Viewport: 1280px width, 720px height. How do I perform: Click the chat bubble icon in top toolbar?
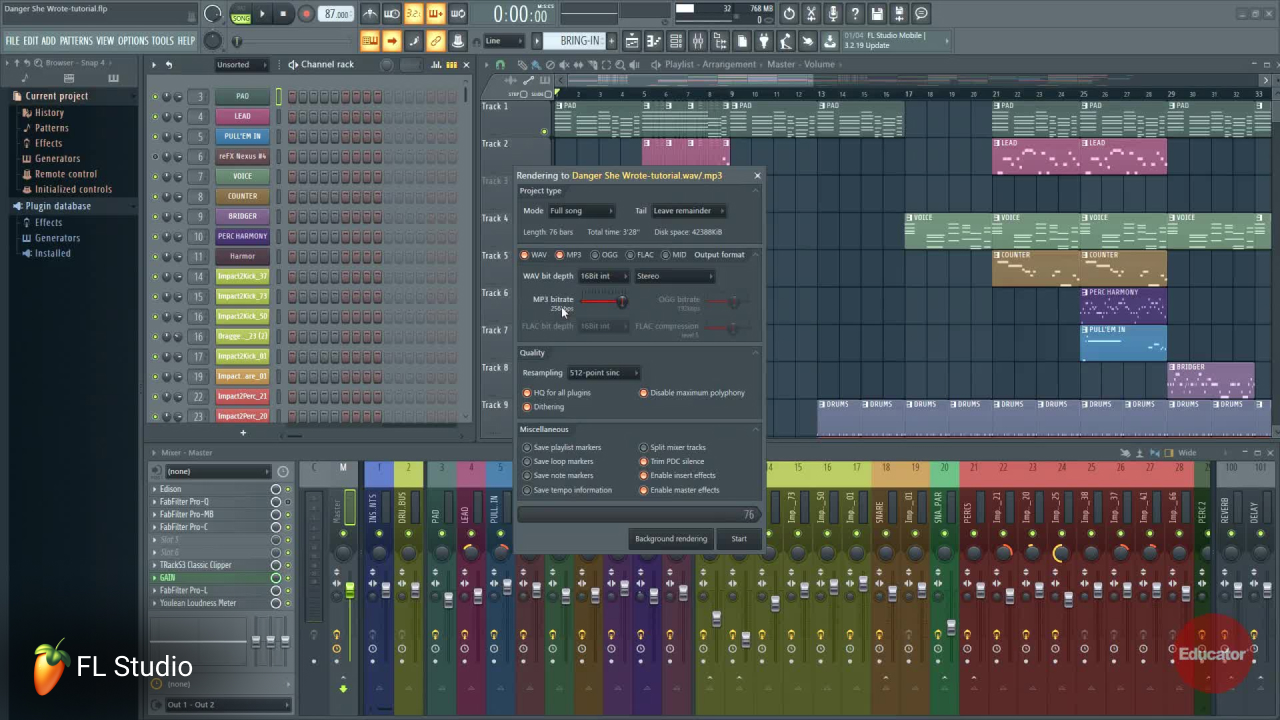921,14
